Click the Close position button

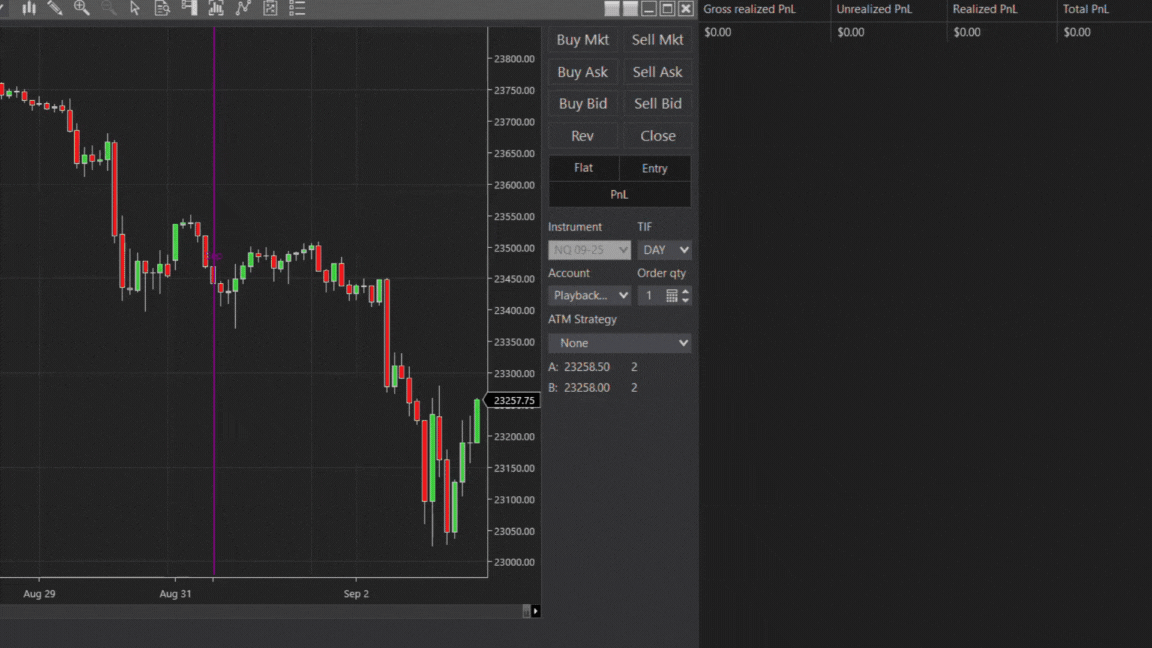coord(657,136)
